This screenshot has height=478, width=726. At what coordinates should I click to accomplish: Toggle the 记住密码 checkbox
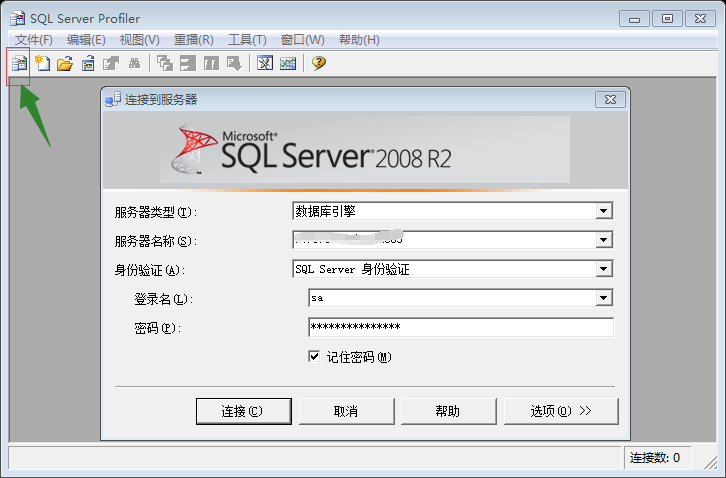pos(314,356)
